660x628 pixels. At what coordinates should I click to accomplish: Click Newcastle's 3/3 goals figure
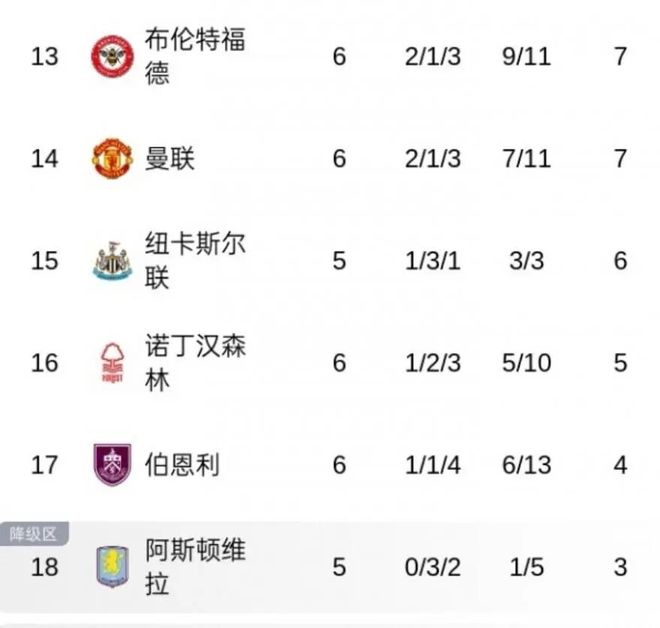click(x=527, y=261)
